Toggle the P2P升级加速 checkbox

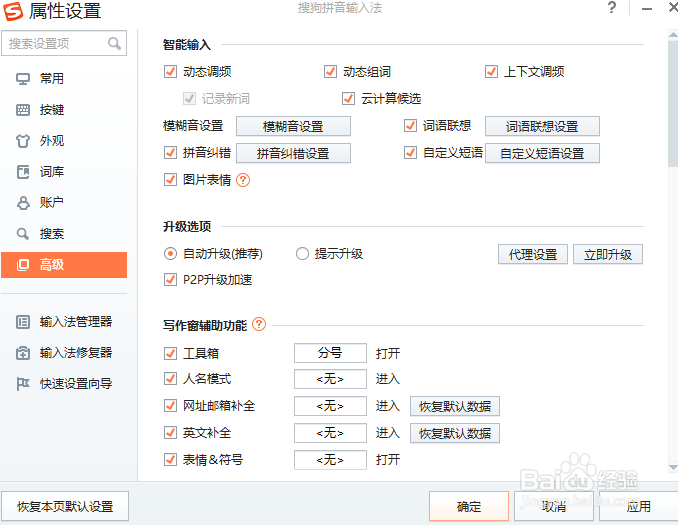coord(170,280)
